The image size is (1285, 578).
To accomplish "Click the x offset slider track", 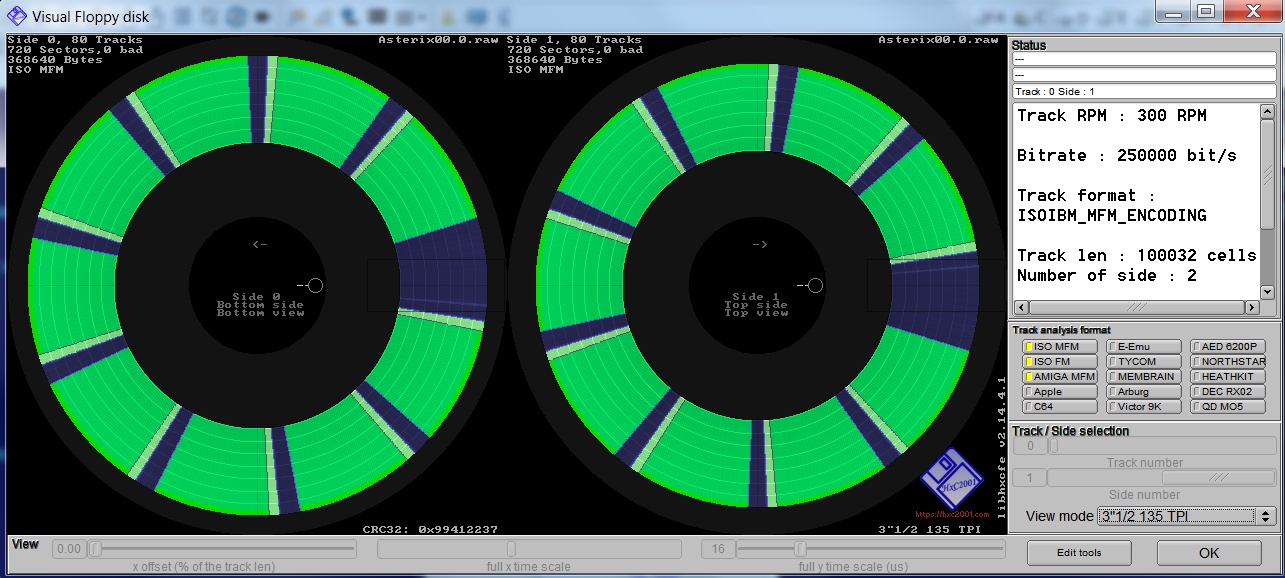I will (220, 549).
